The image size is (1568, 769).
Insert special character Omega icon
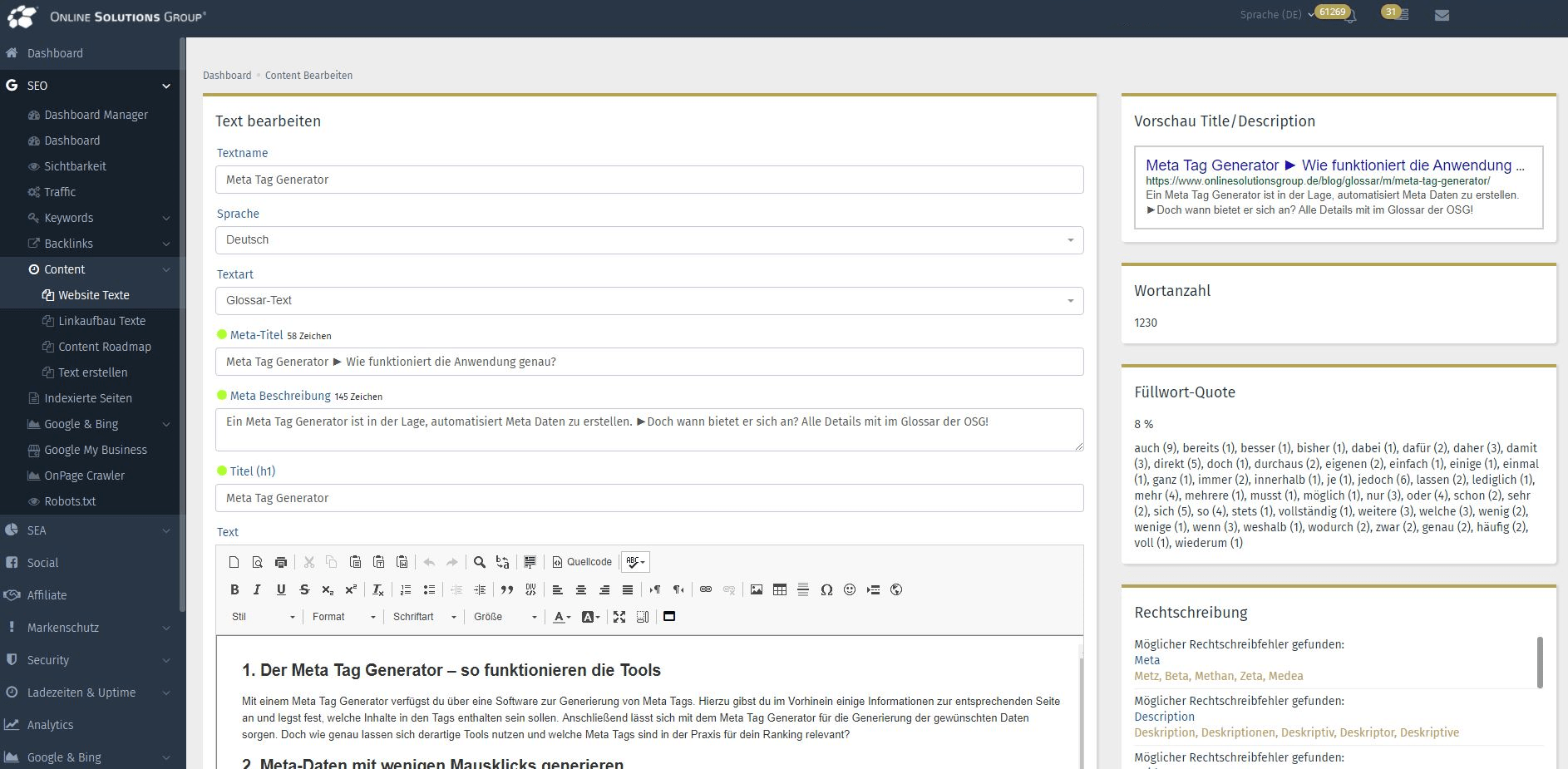pyautogui.click(x=826, y=589)
